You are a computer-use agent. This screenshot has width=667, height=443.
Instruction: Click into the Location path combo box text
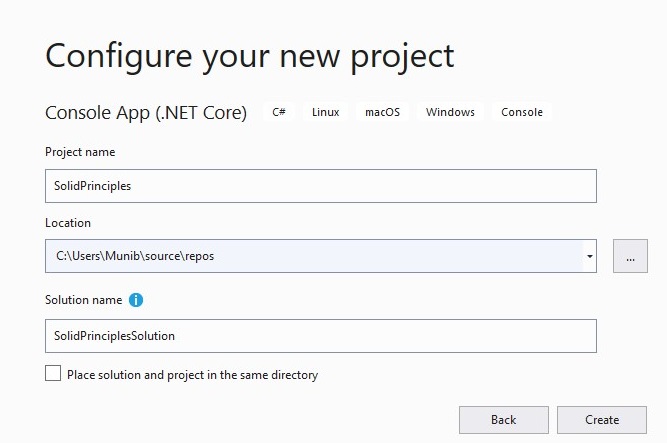[x=314, y=256]
